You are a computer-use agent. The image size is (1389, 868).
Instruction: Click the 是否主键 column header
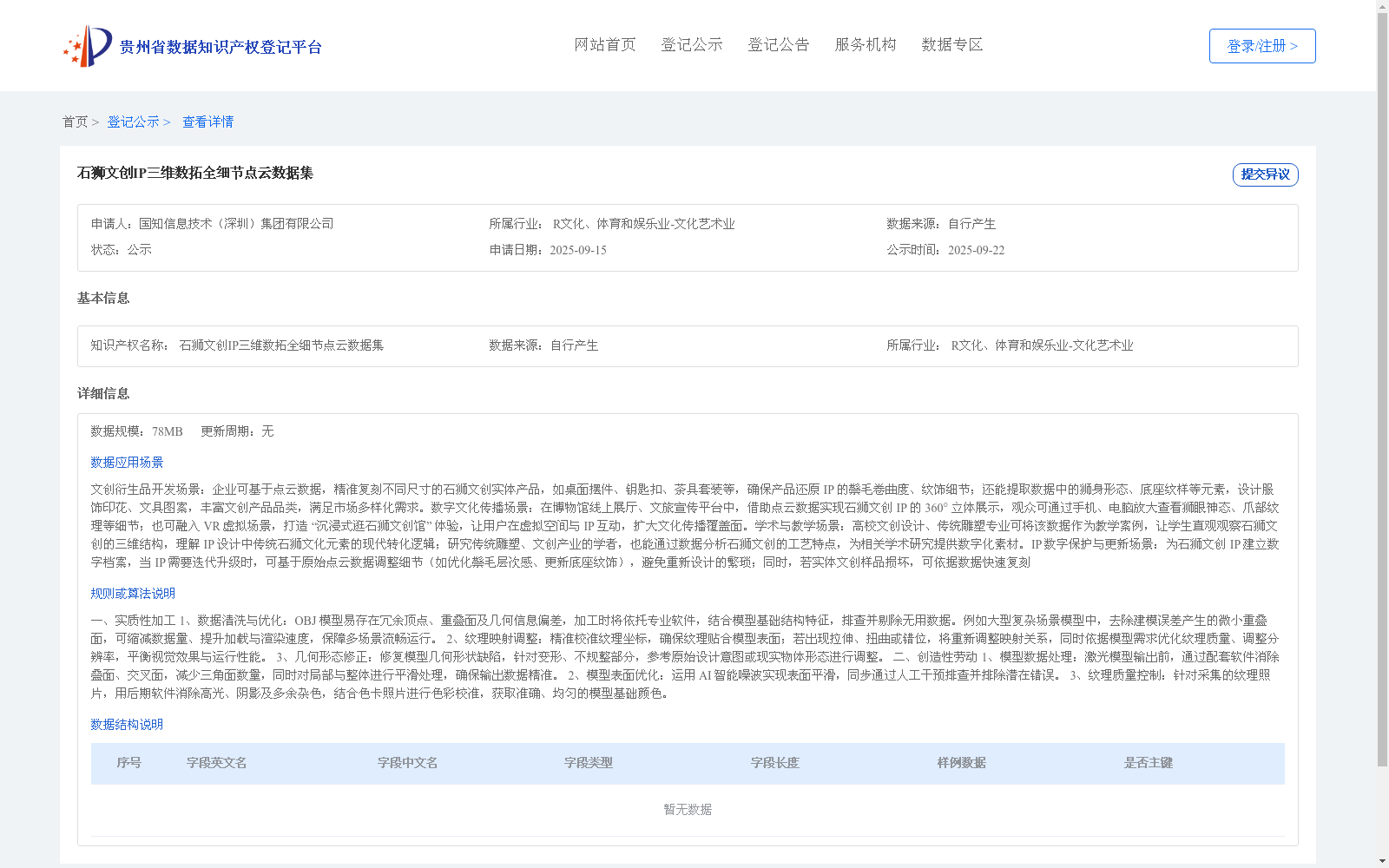click(x=1148, y=763)
